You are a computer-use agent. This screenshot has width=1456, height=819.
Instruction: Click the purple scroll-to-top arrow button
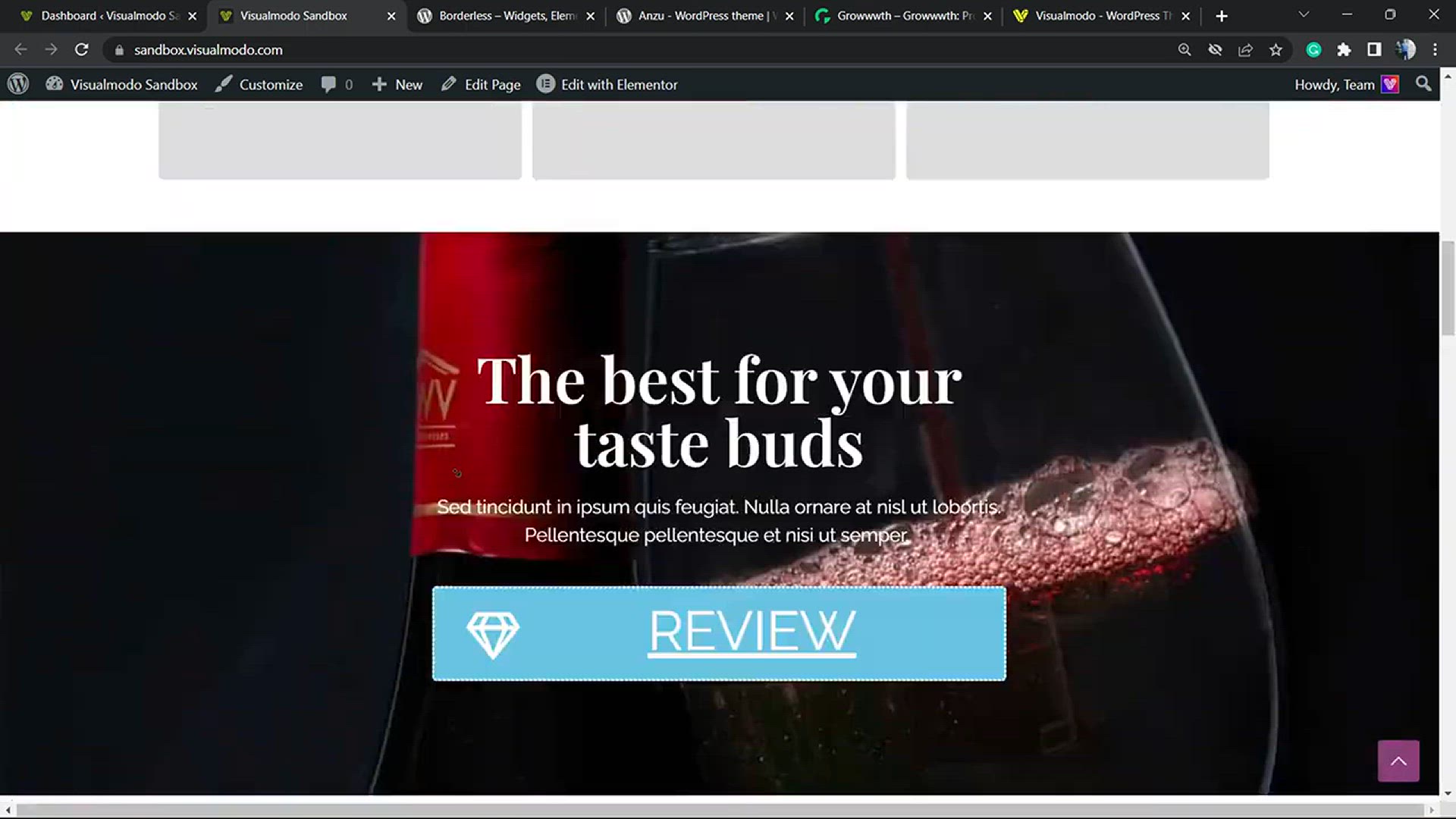click(x=1398, y=761)
